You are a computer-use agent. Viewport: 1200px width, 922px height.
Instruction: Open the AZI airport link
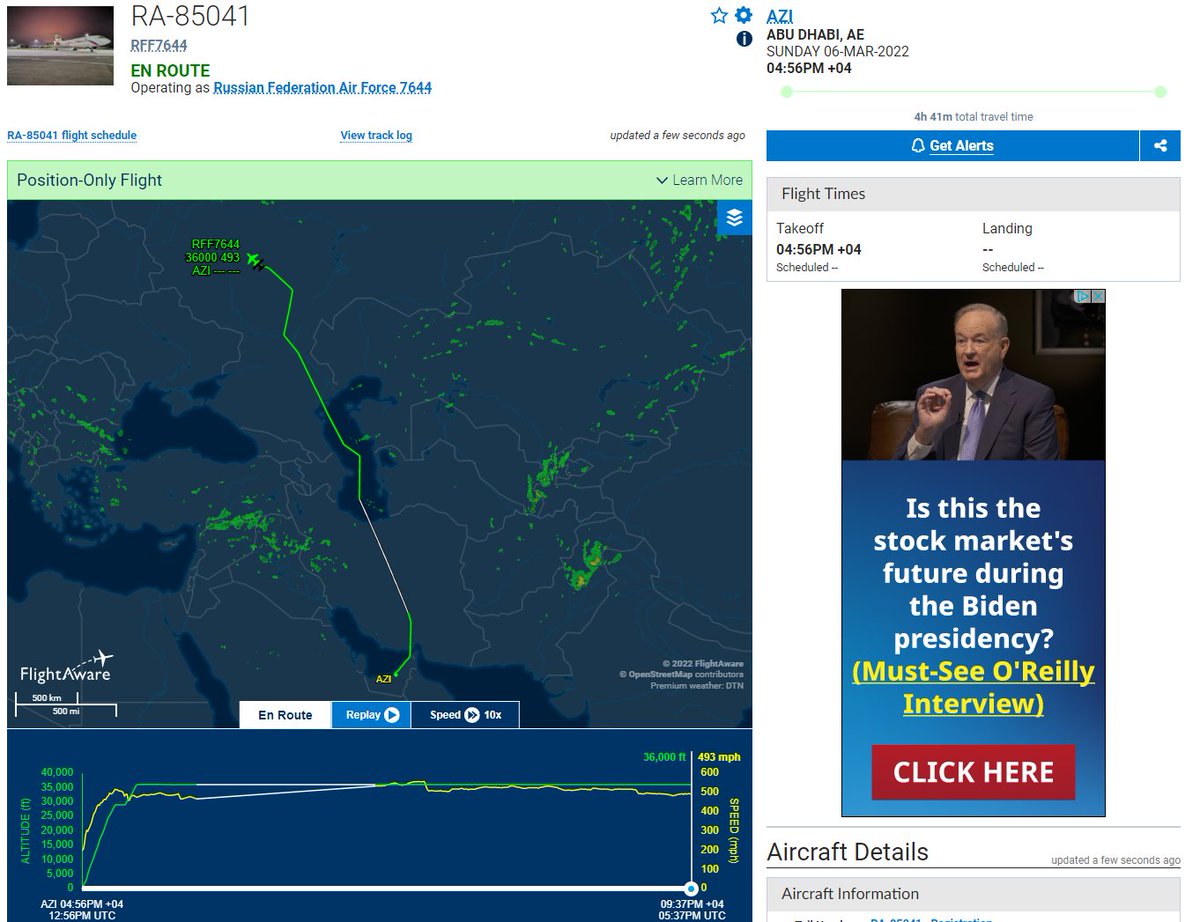point(779,17)
